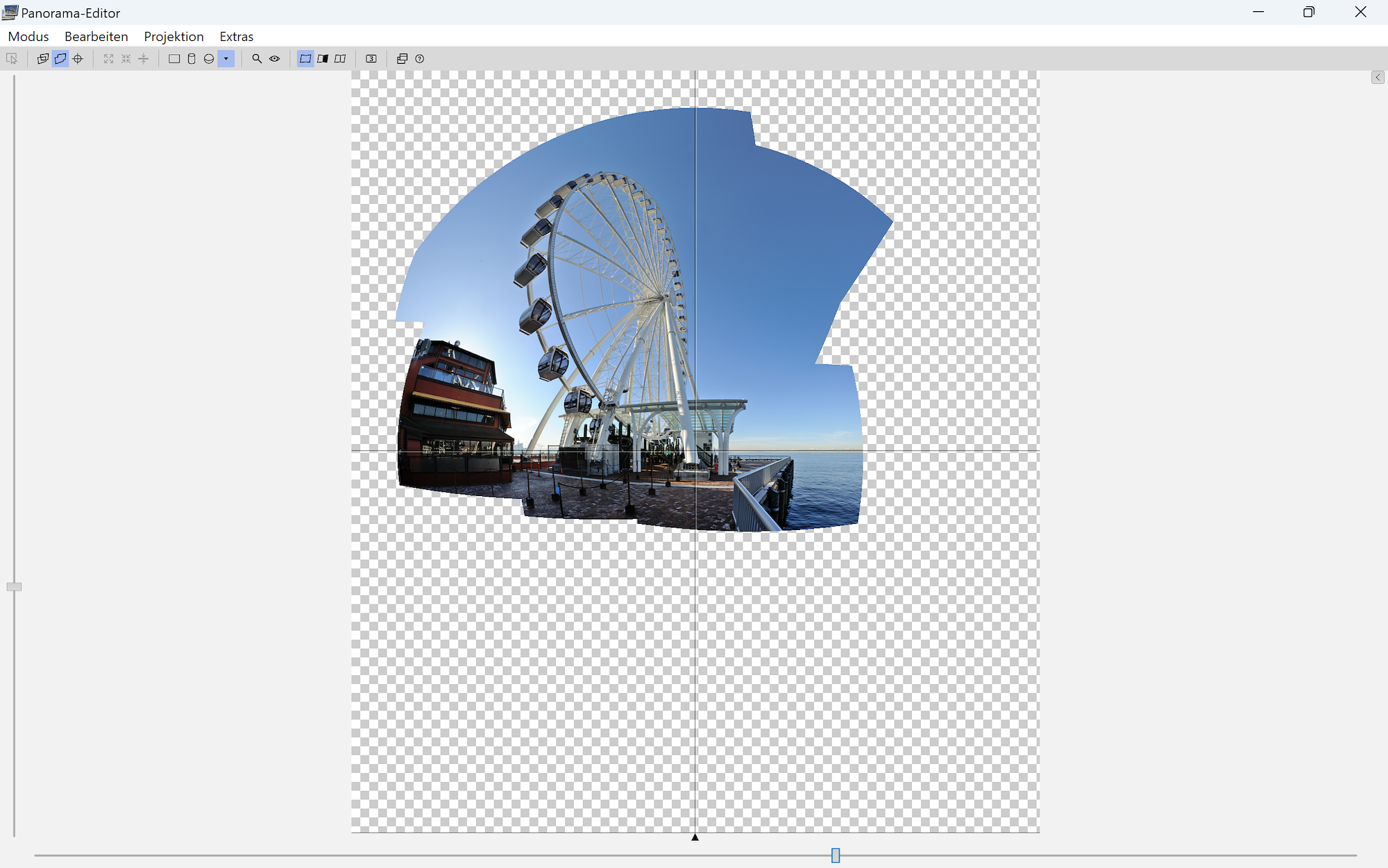Choose rectangular projection icon
This screenshot has height=868, width=1388.
point(174,59)
